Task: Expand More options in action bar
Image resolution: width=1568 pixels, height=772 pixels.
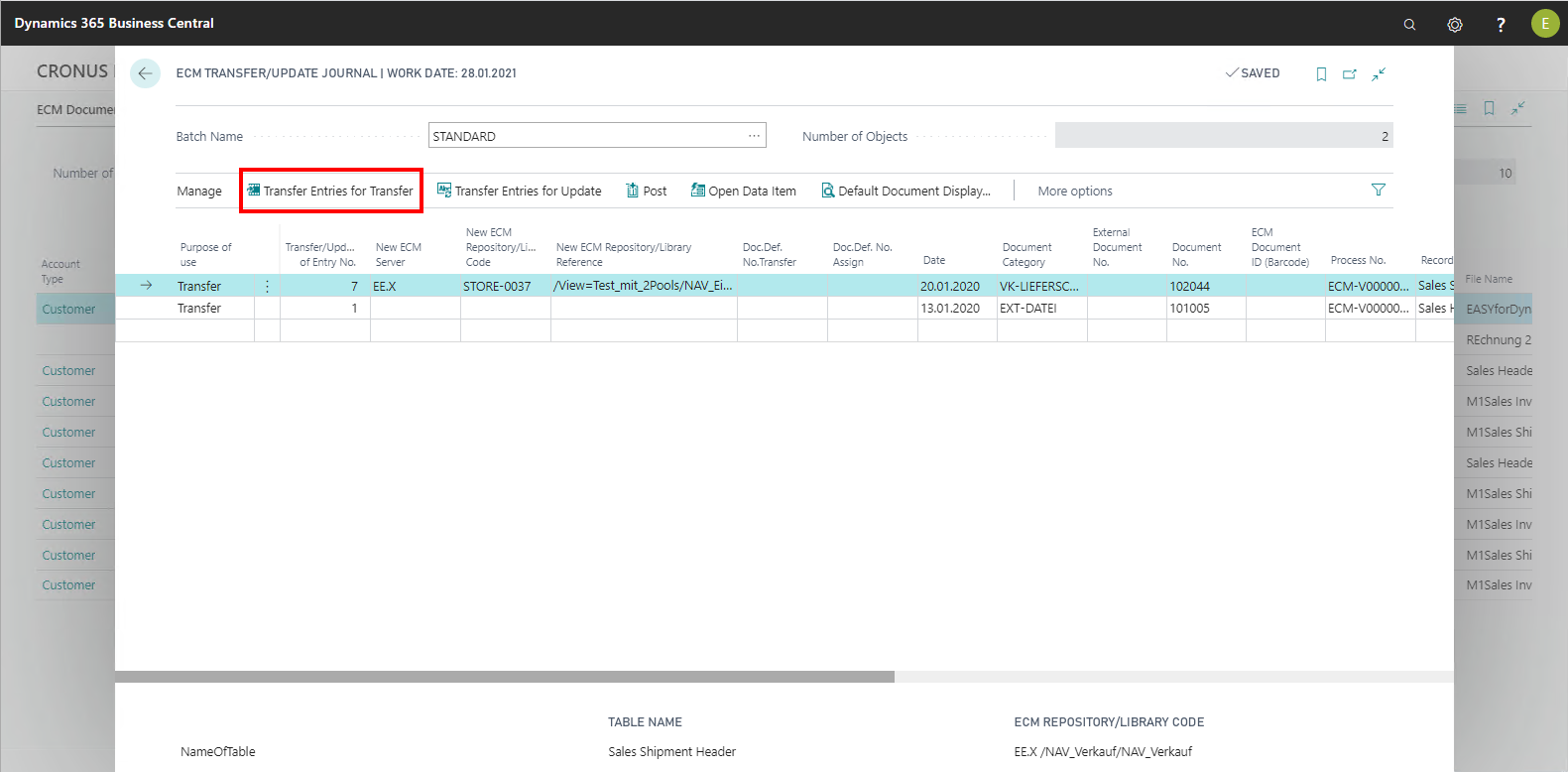Action: click(1074, 192)
